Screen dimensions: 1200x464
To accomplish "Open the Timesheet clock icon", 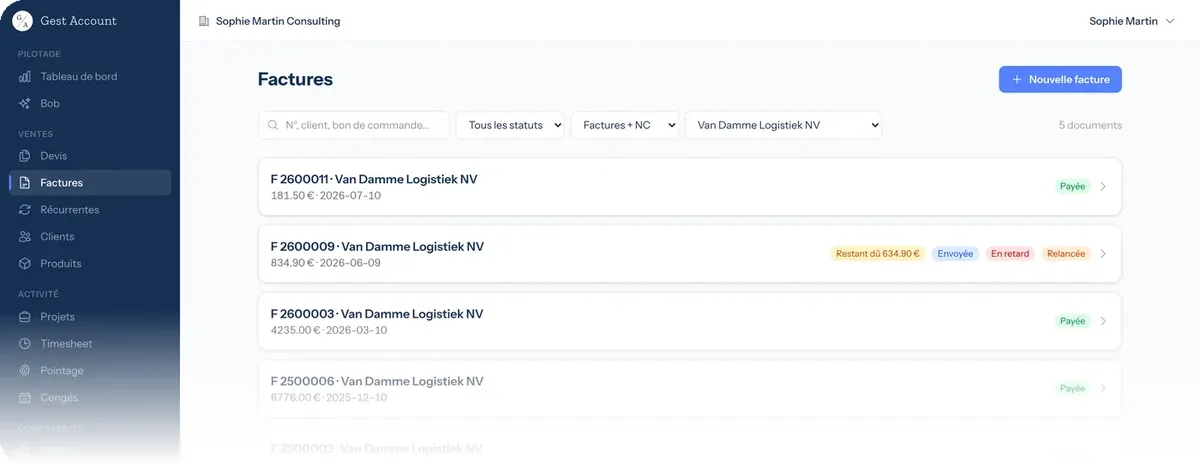I will click(x=25, y=344).
